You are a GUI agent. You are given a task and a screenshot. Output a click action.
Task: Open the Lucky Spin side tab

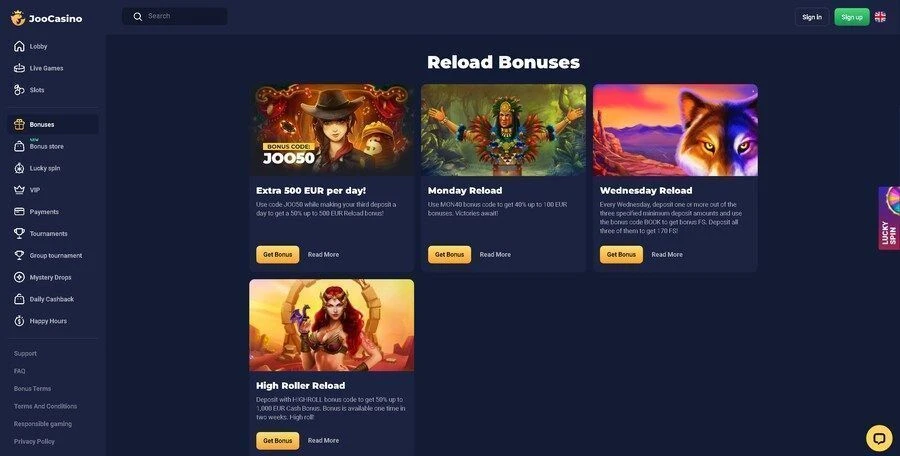[x=889, y=218]
